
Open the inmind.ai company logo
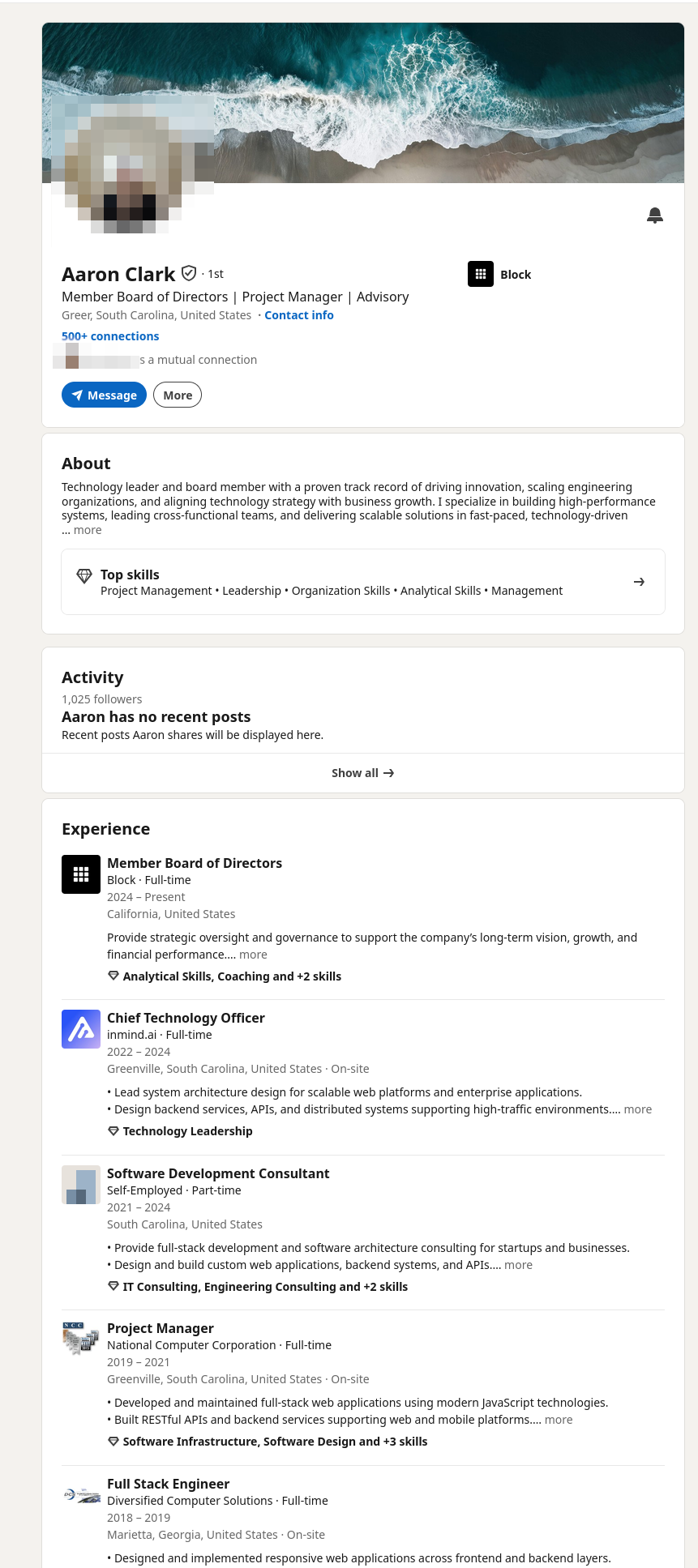[81, 1029]
